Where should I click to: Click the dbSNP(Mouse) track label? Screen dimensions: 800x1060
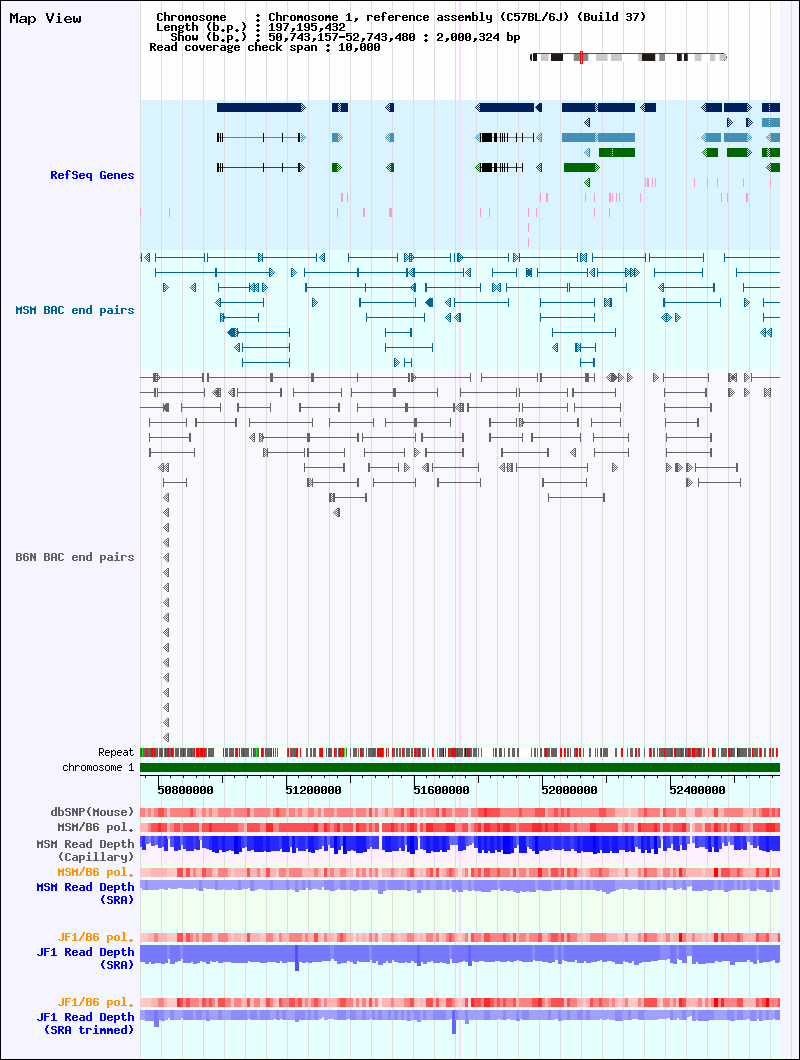[x=92, y=812]
